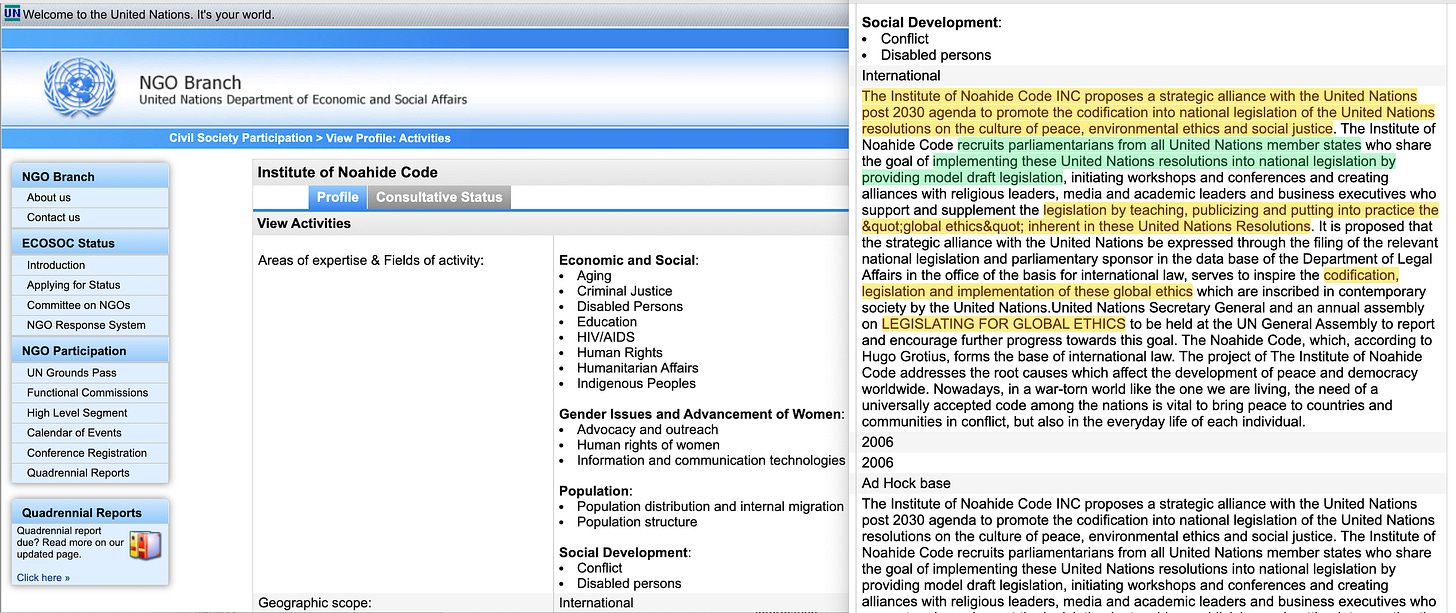1456x613 pixels.
Task: Open High Level Segment link
Action: click(x=78, y=413)
